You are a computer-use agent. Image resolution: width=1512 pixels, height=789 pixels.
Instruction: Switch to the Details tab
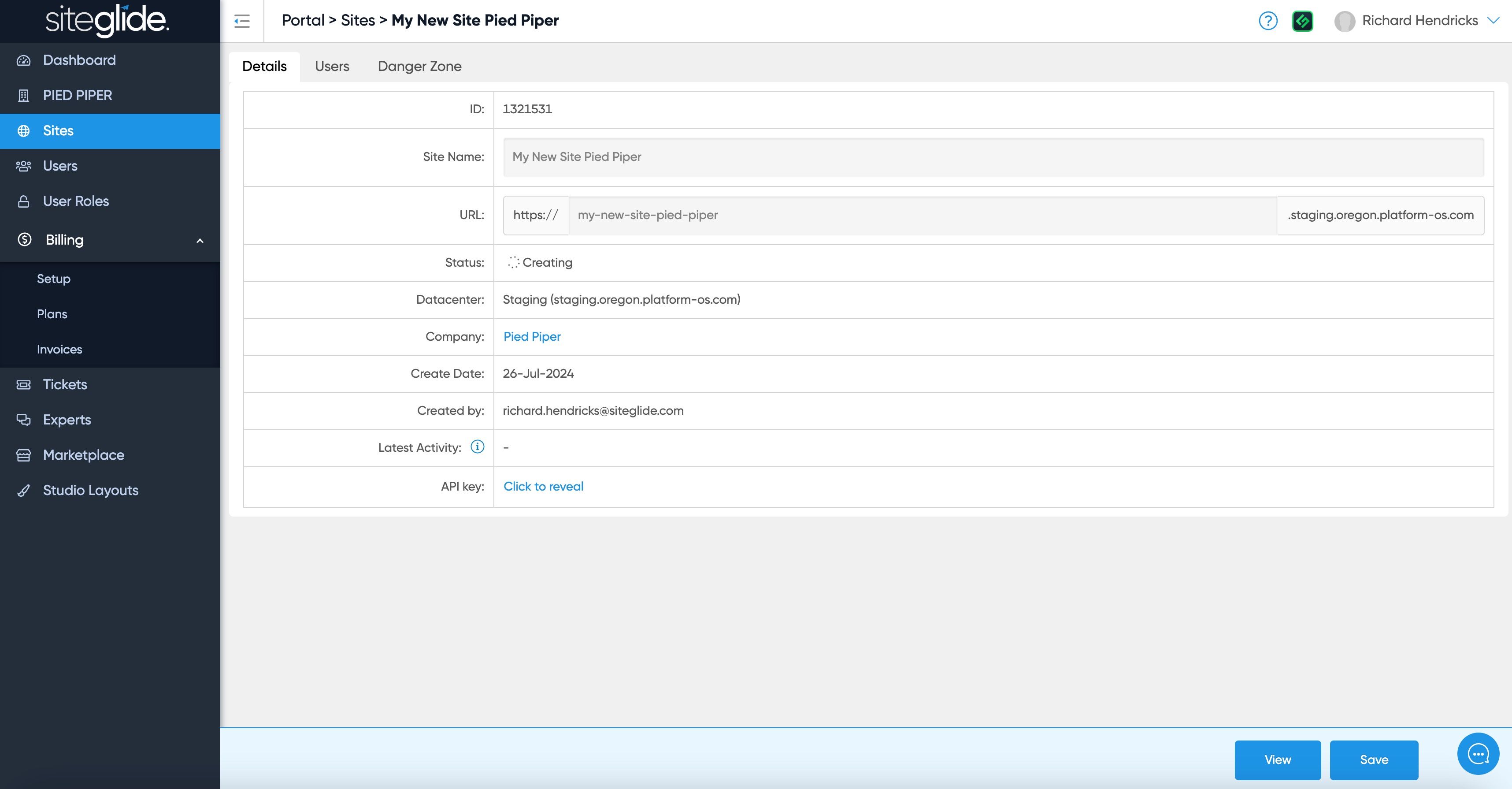point(264,66)
